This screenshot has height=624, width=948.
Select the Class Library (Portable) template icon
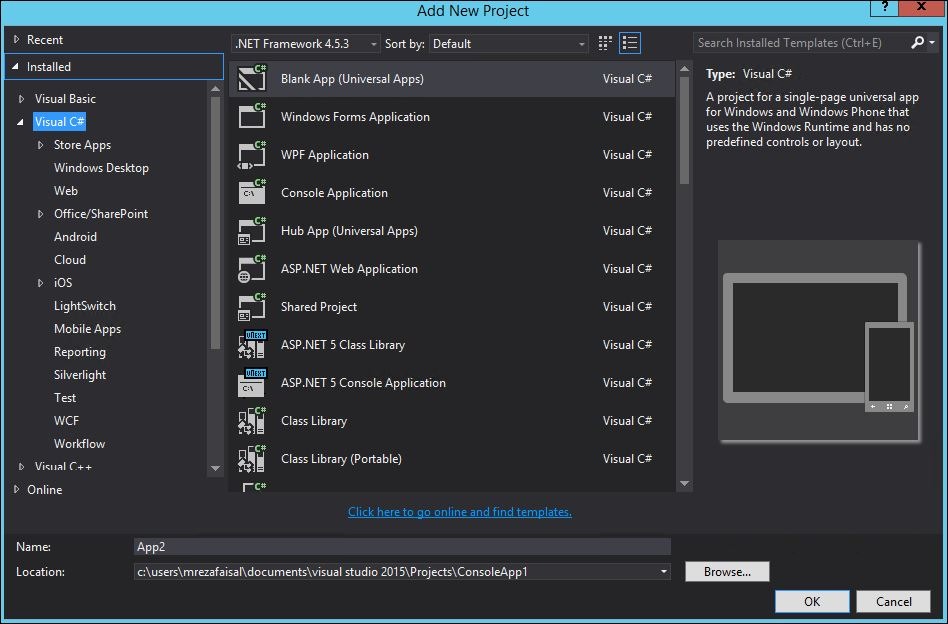click(x=251, y=459)
